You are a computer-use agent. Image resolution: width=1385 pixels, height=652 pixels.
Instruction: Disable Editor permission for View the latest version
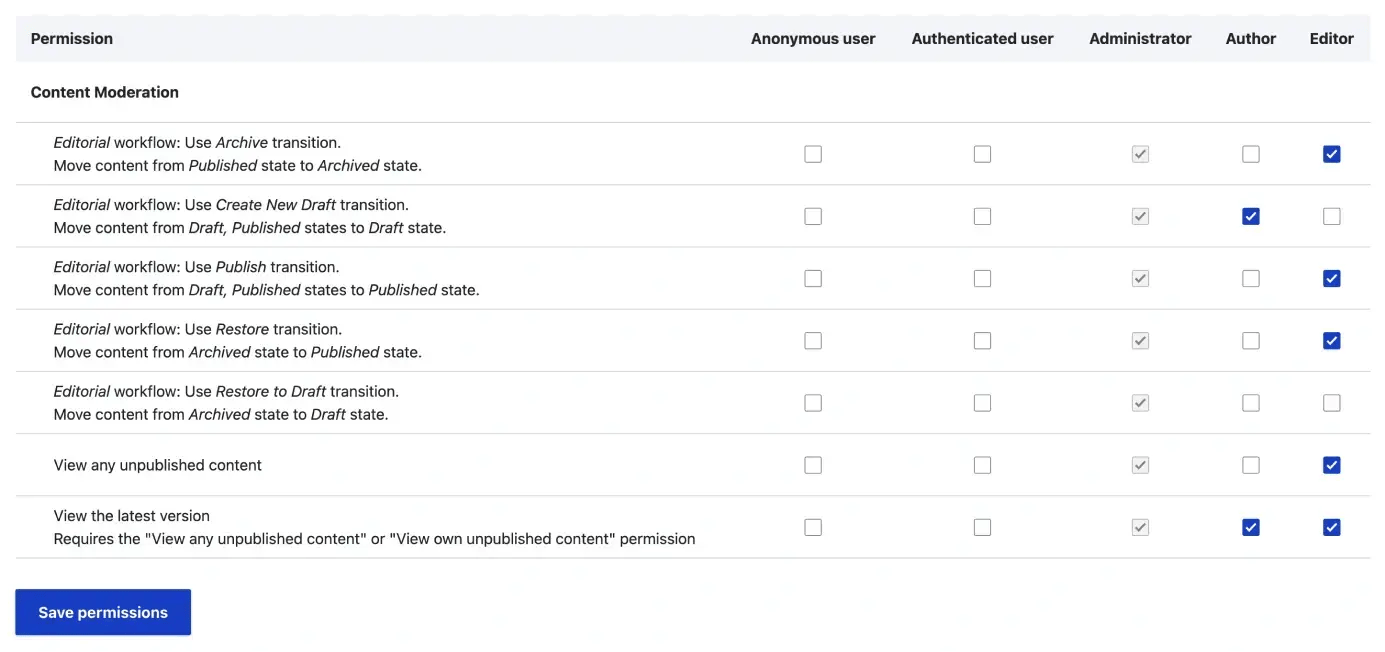click(1331, 527)
